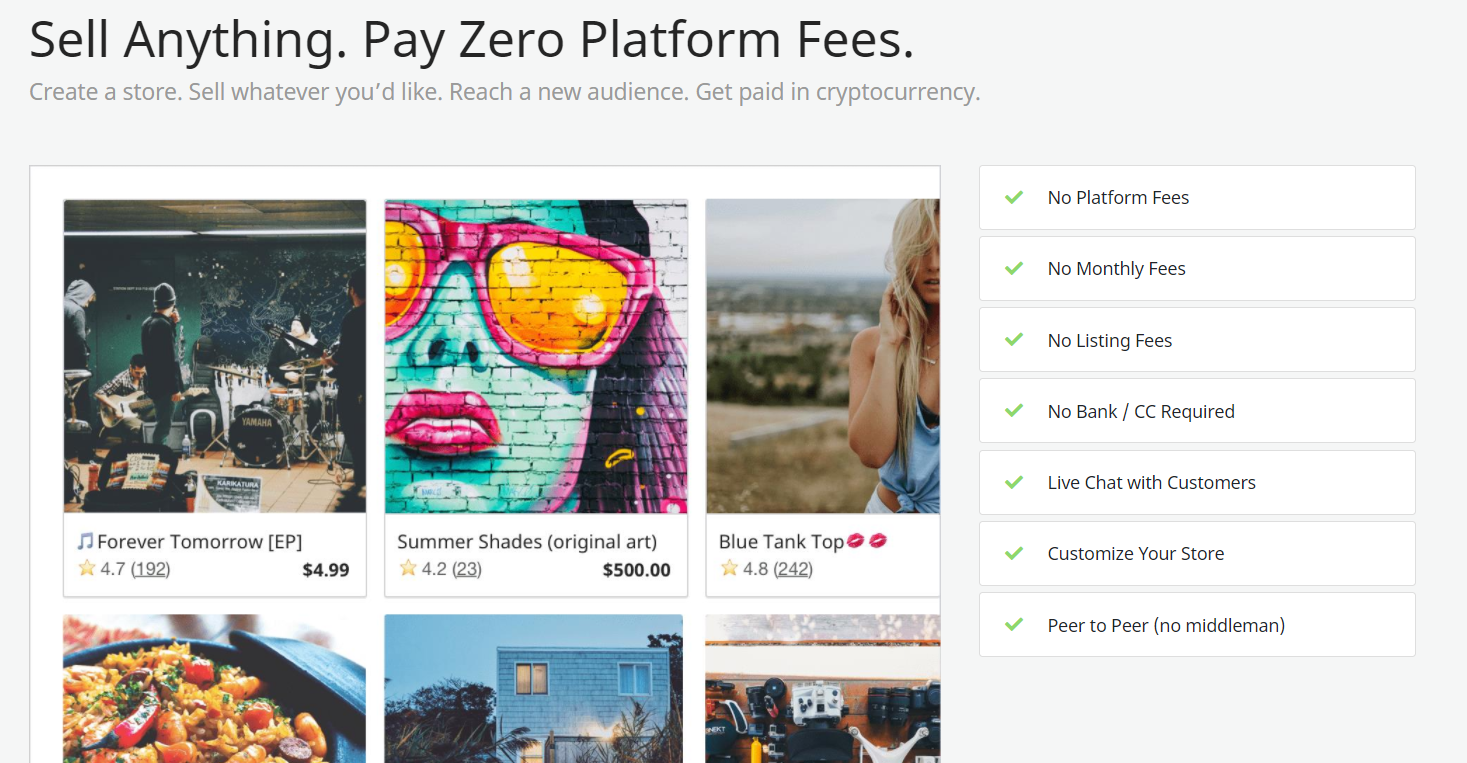
Task: Open the blue house listing thumbnail
Action: click(534, 689)
